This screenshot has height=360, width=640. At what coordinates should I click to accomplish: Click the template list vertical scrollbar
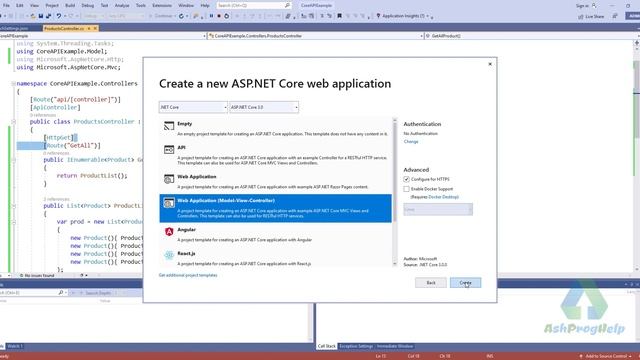pyautogui.click(x=395, y=192)
